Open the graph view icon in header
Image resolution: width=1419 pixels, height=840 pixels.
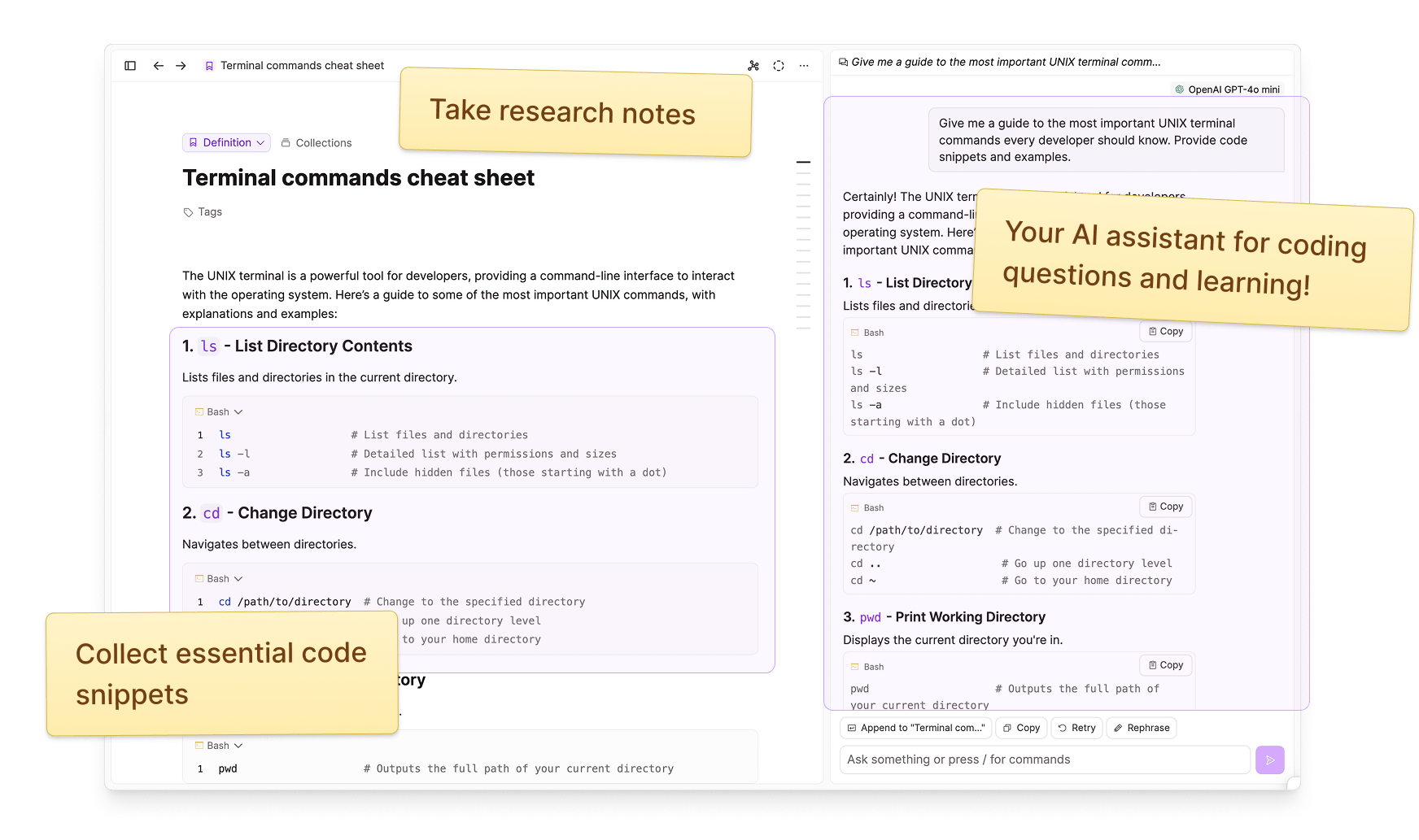pyautogui.click(x=753, y=66)
